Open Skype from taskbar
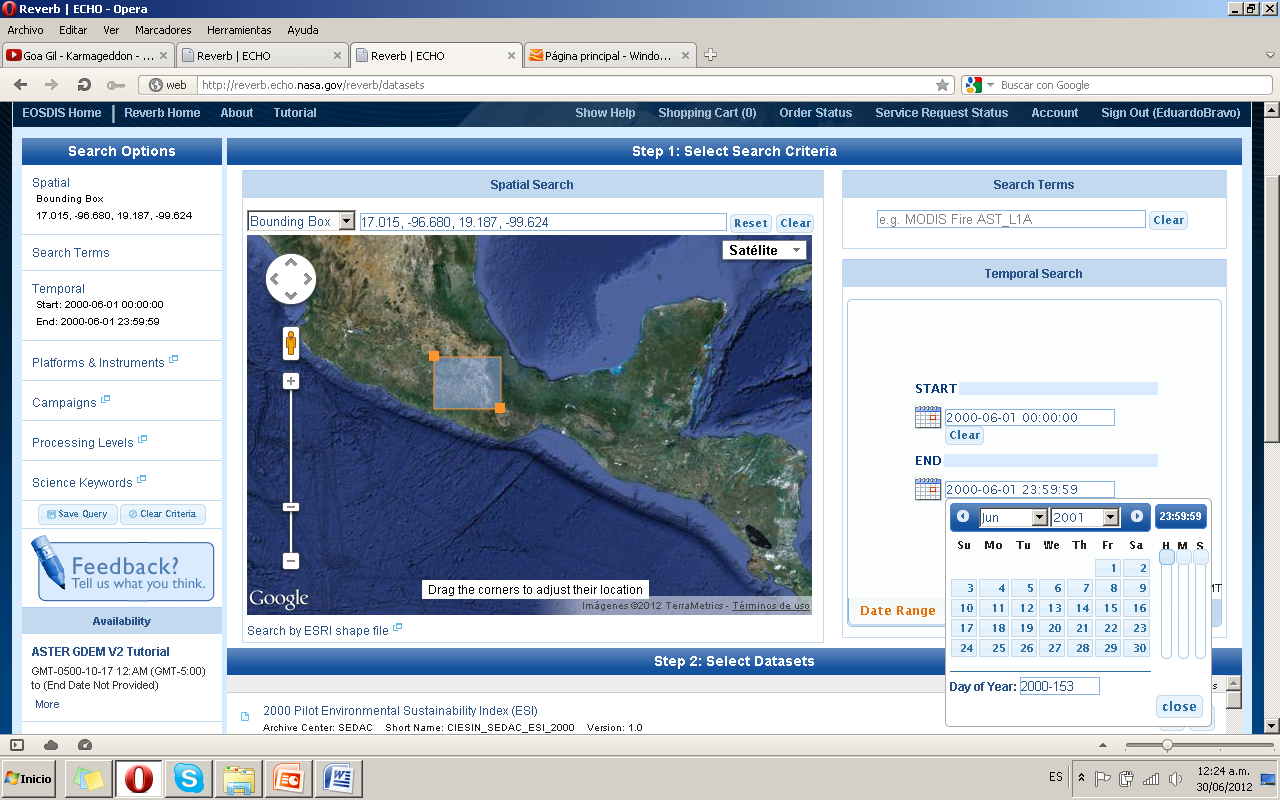Image resolution: width=1280 pixels, height=800 pixels. (189, 778)
